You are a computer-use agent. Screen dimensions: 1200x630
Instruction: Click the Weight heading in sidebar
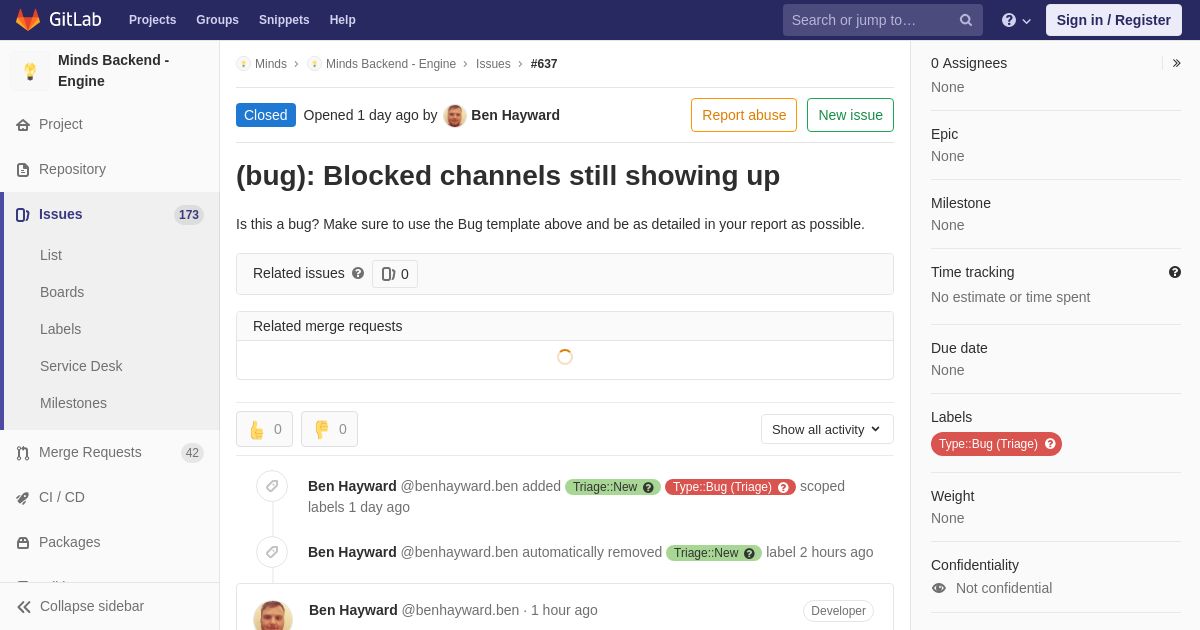(x=952, y=496)
